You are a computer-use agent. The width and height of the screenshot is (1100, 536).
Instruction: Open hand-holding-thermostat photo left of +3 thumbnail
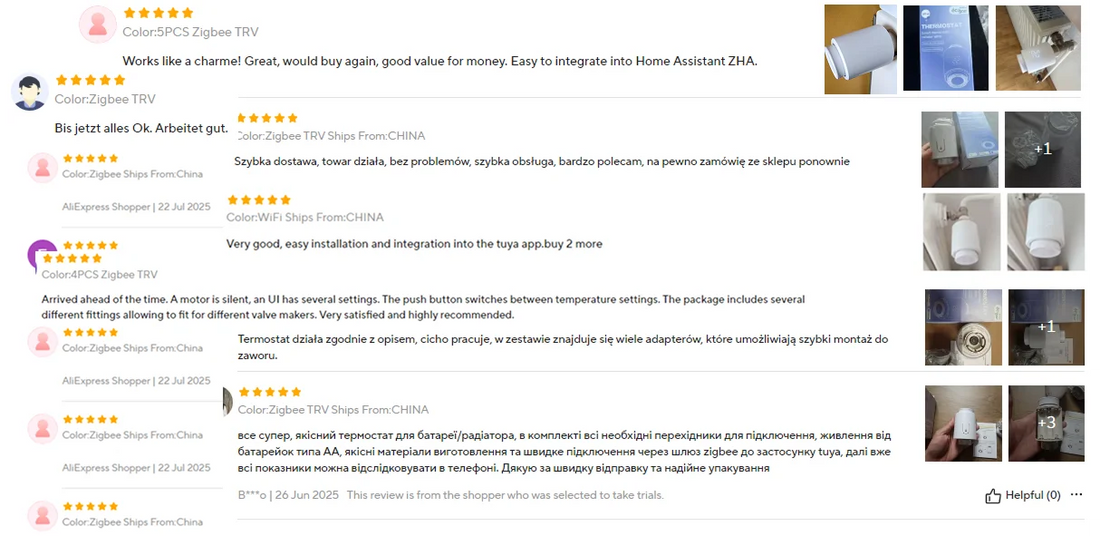963,422
